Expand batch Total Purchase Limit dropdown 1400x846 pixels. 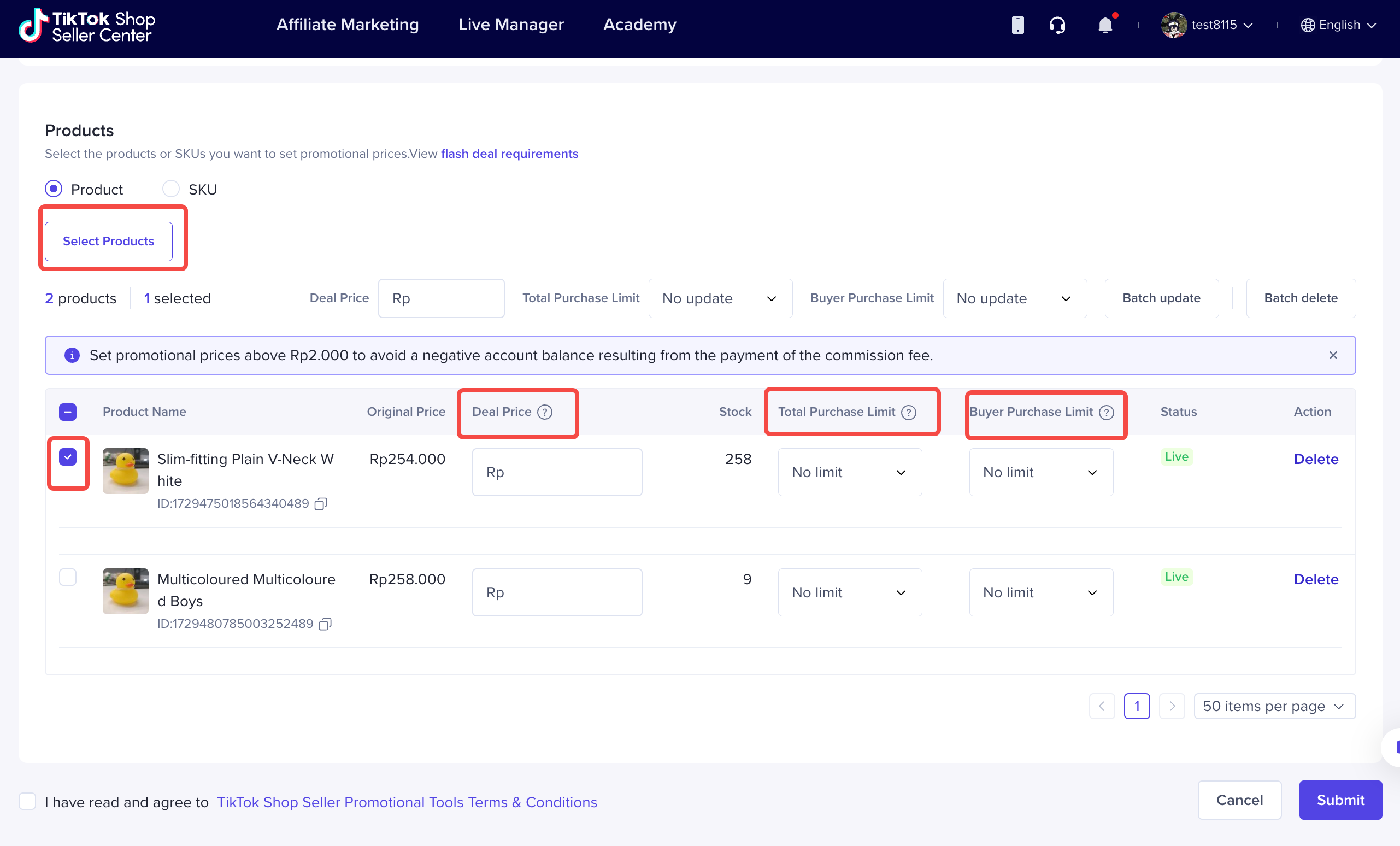(720, 298)
